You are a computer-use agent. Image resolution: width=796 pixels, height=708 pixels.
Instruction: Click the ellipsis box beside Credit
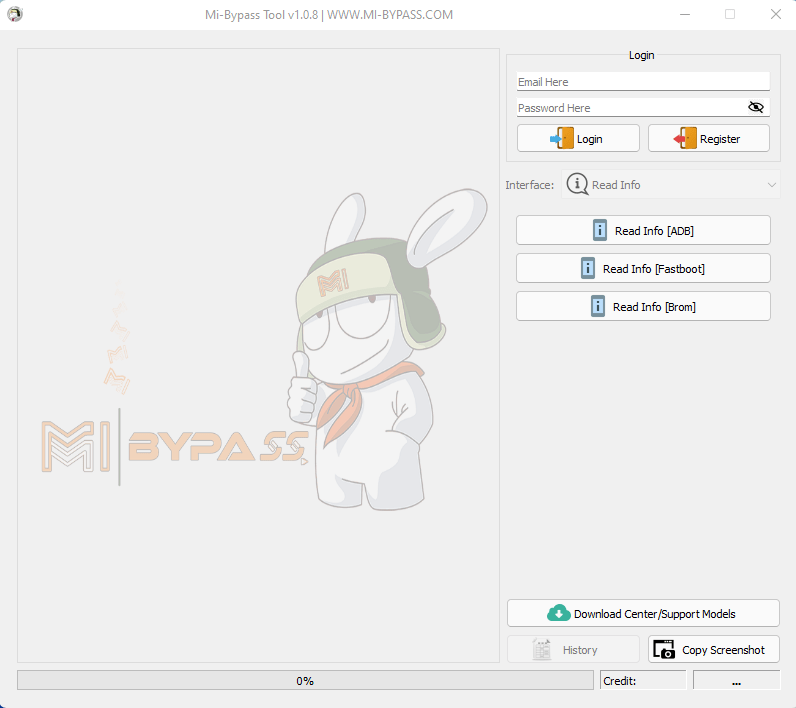(x=736, y=681)
